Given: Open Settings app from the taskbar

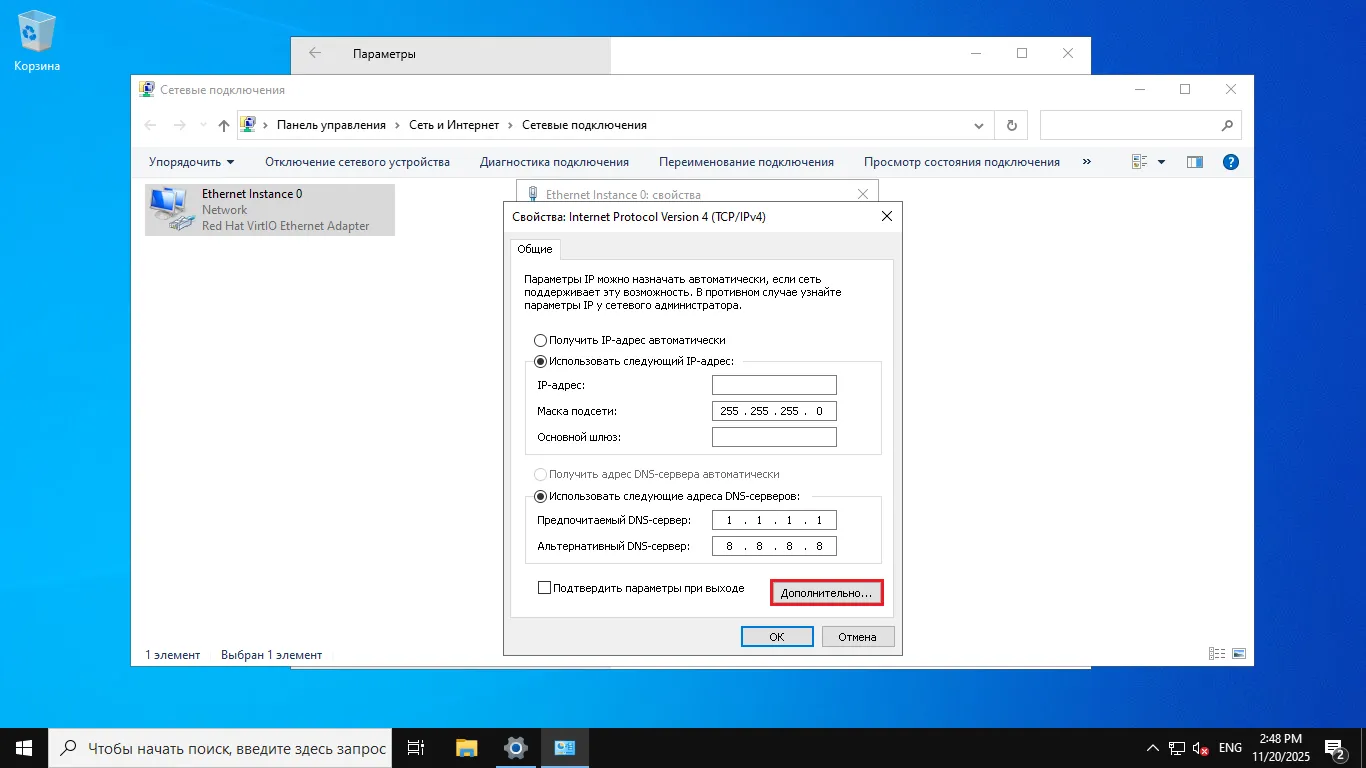Looking at the screenshot, I should pyautogui.click(x=515, y=747).
